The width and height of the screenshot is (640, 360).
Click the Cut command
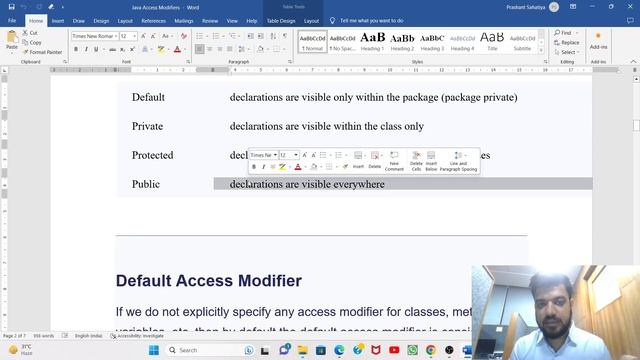pos(30,33)
